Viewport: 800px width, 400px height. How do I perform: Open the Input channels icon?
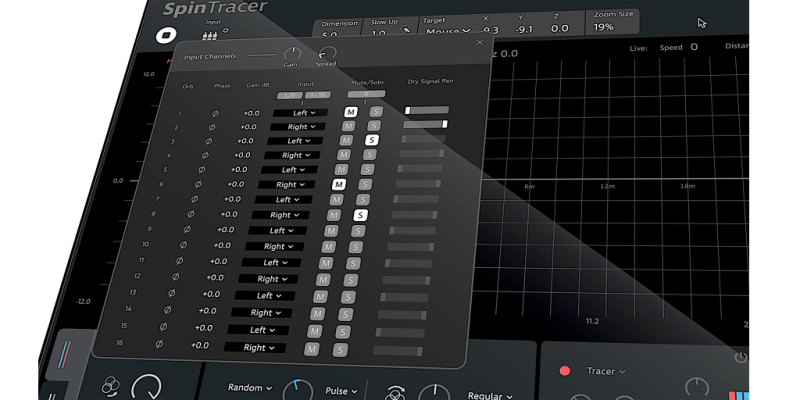click(210, 36)
